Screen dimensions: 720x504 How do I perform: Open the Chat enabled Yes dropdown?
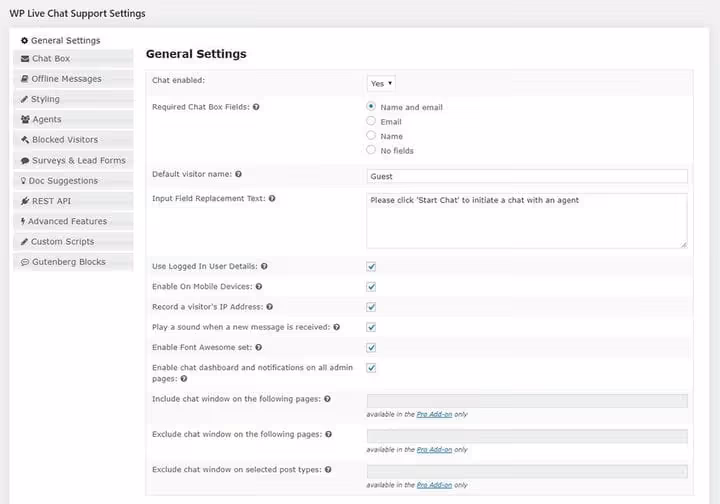tap(381, 84)
